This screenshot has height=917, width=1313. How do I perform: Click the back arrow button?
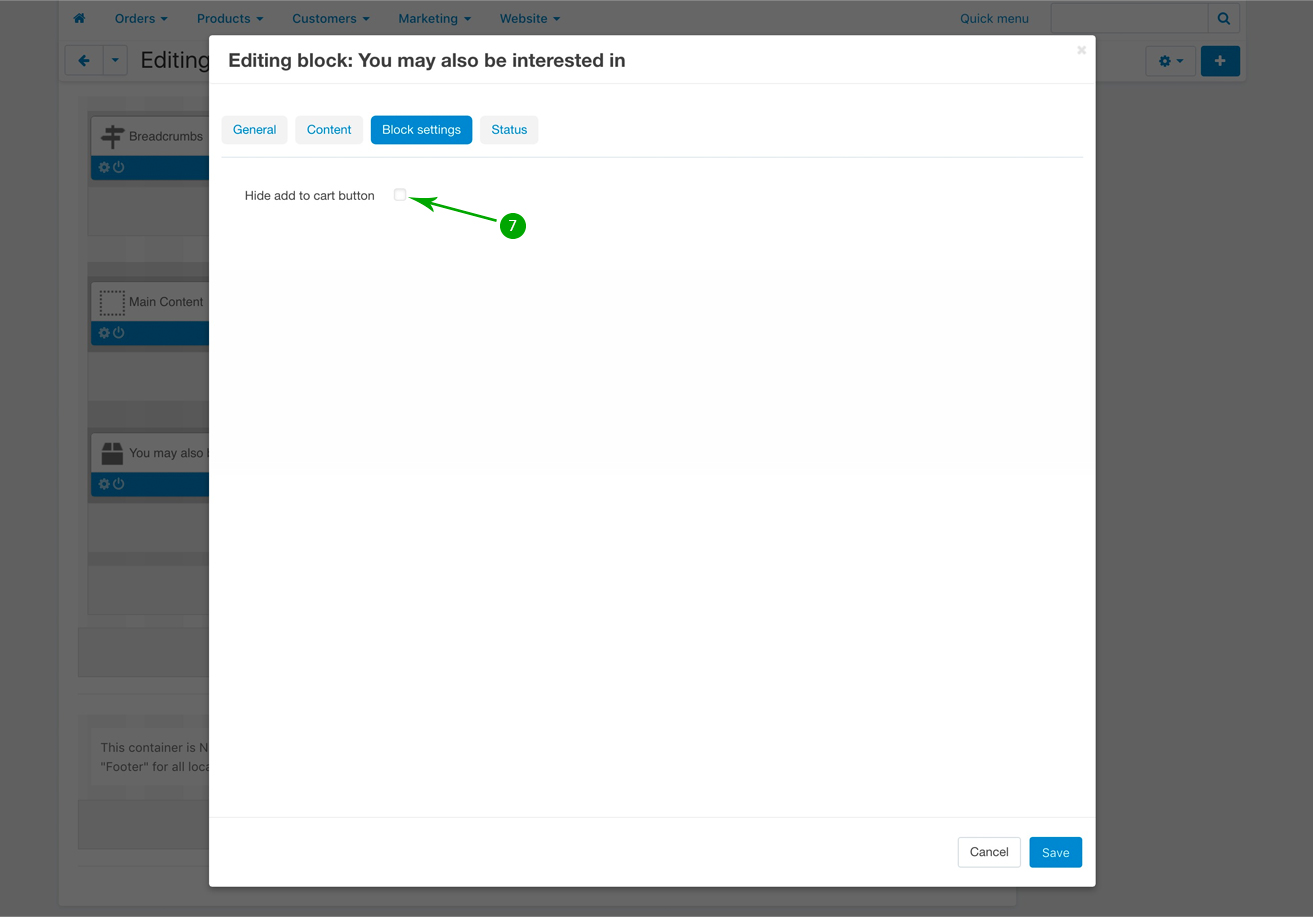(x=84, y=61)
